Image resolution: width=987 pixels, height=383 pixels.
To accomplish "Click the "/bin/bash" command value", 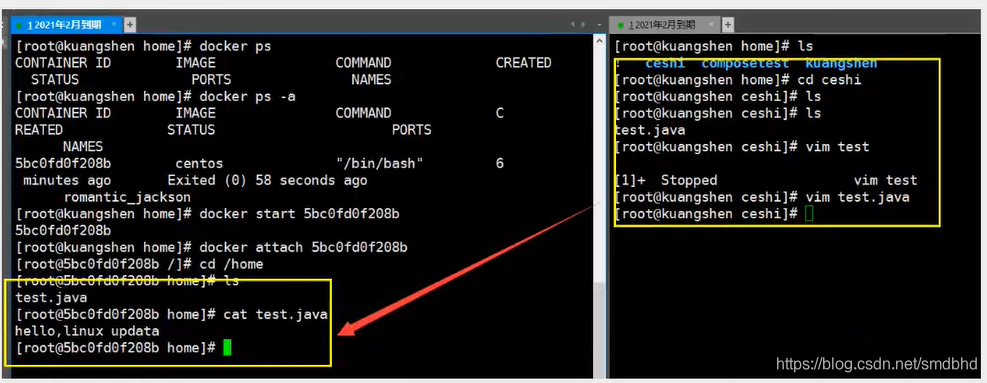I will (x=380, y=163).
